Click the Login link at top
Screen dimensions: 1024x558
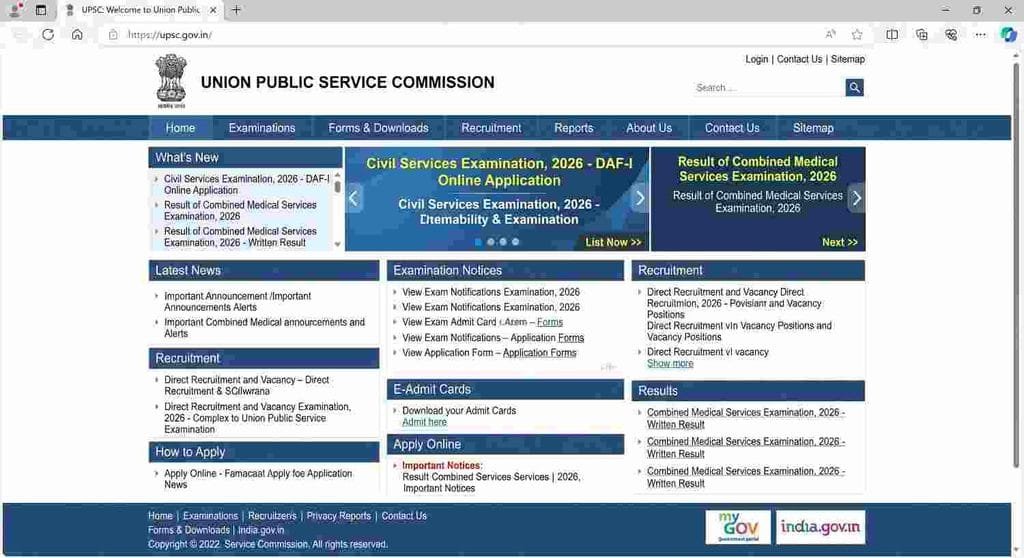tap(756, 59)
